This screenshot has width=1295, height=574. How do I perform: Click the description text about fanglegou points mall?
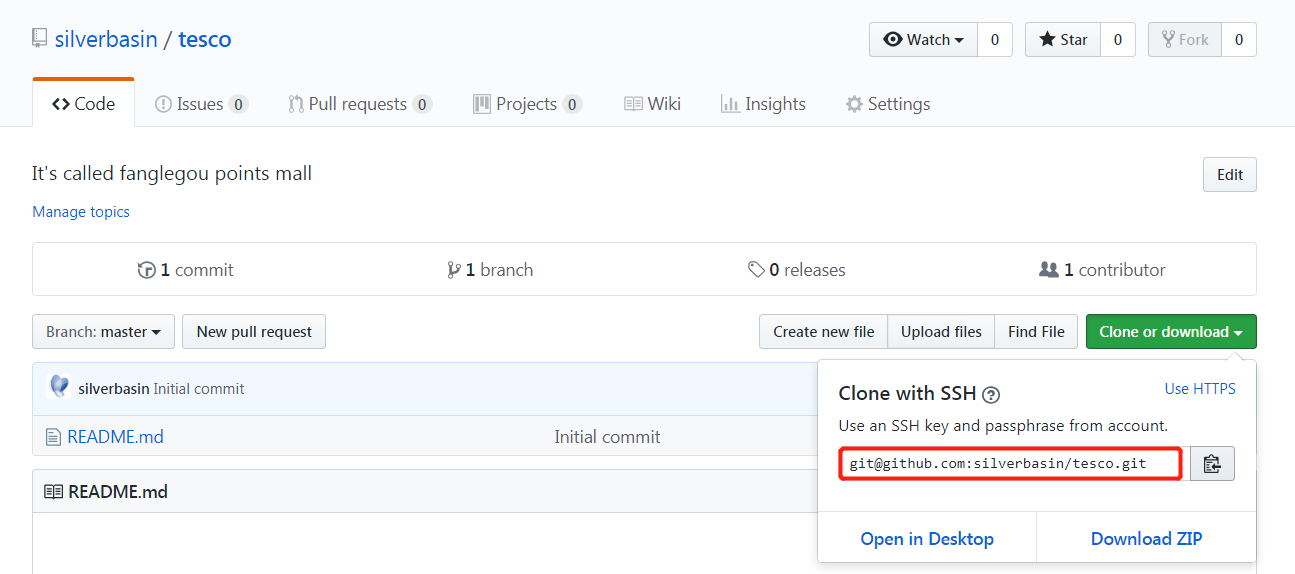[x=172, y=174]
